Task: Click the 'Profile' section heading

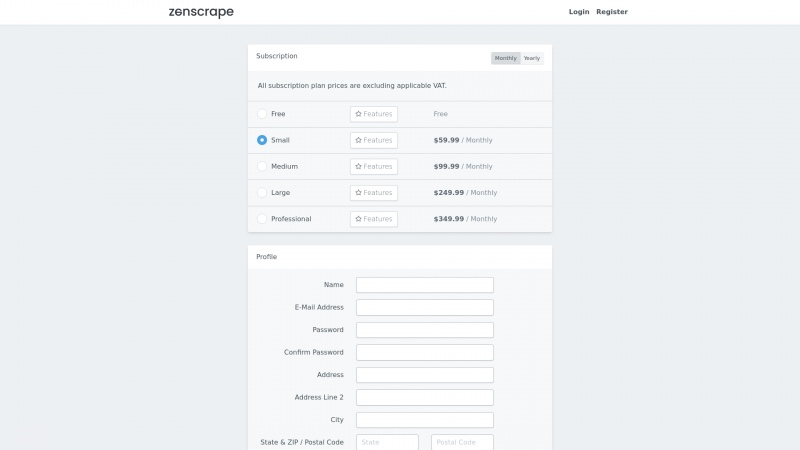Action: point(266,257)
